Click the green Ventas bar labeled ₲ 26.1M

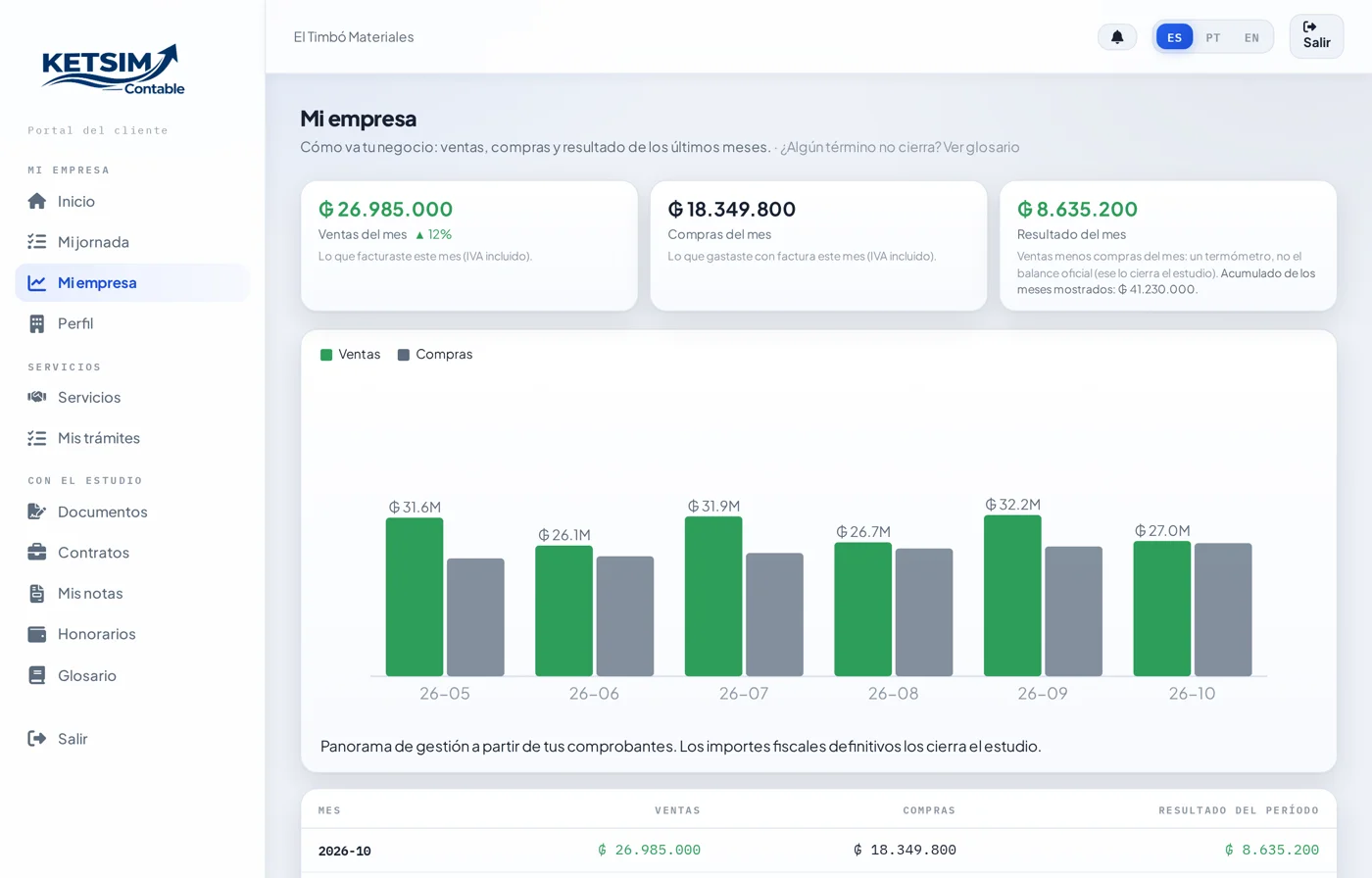click(x=563, y=610)
